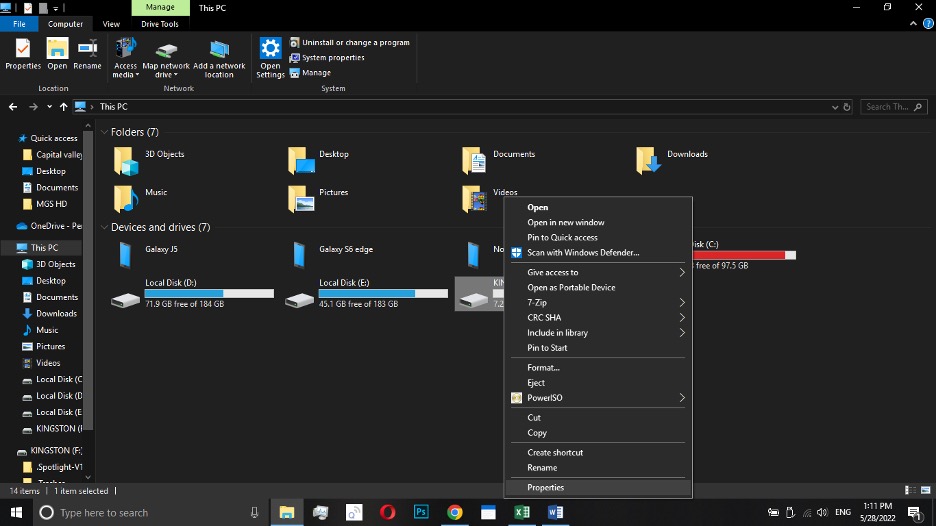Collapse the Folders (7) group
The image size is (936, 526).
tap(104, 132)
